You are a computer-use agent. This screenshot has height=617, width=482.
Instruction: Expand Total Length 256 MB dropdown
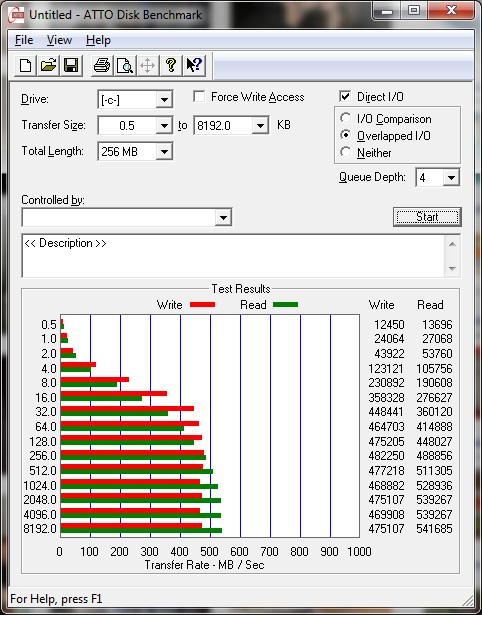click(x=164, y=151)
